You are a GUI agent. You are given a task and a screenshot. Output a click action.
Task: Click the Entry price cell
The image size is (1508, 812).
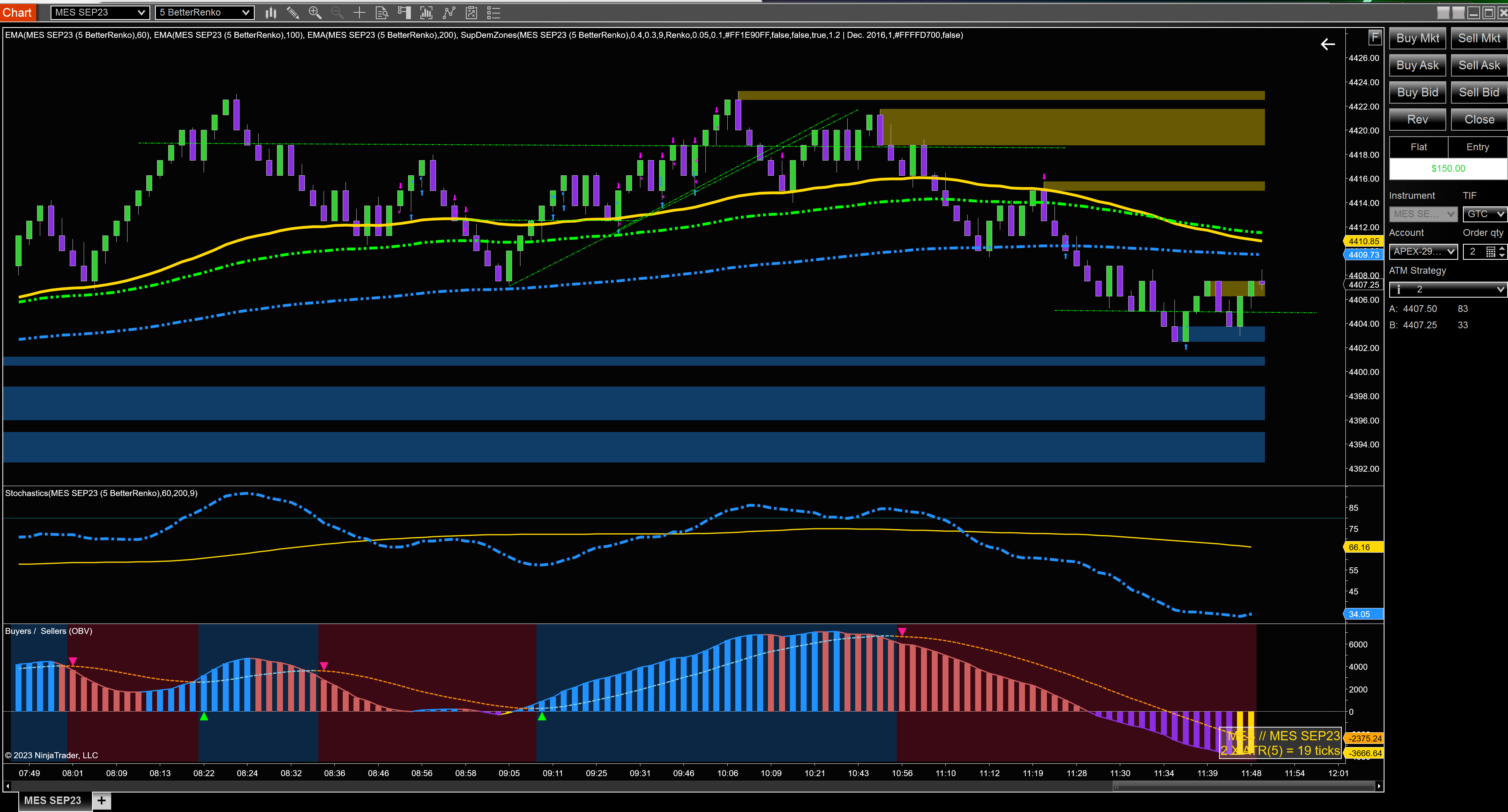point(1478,147)
